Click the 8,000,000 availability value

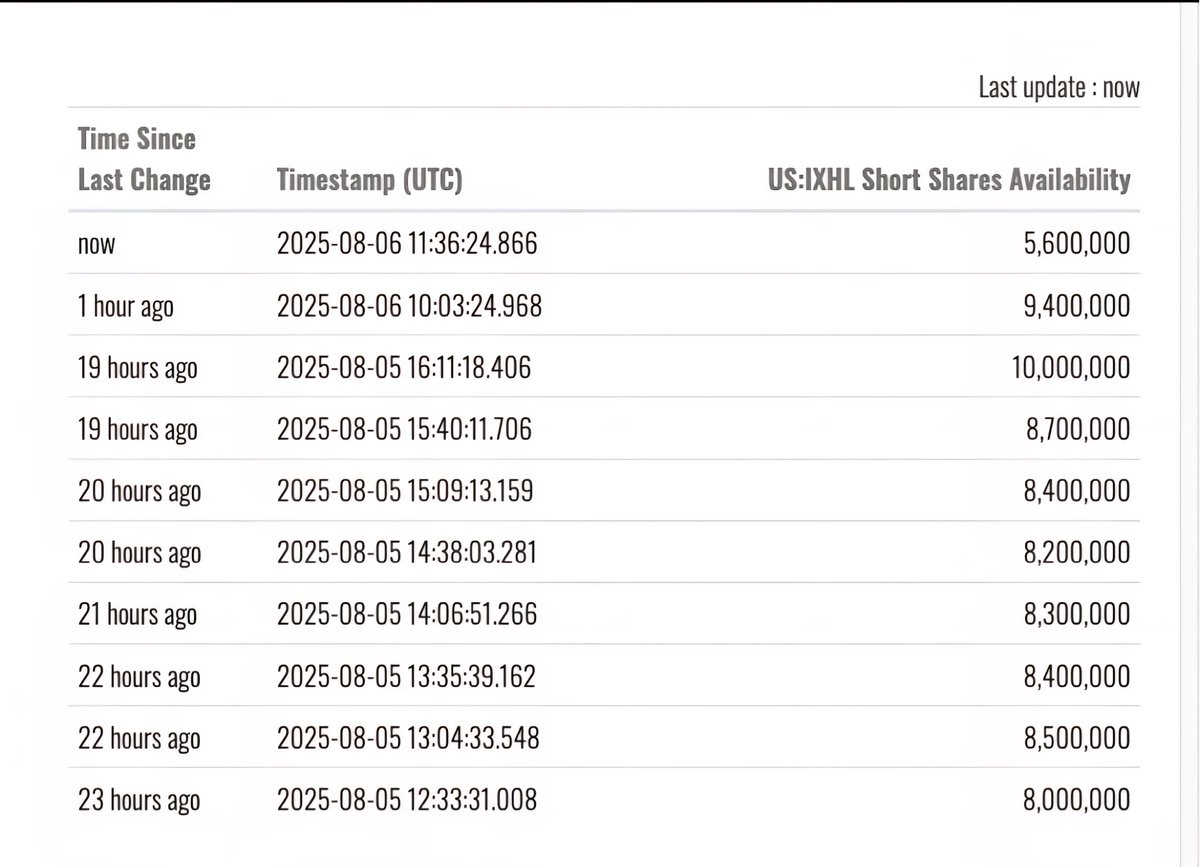(x=1077, y=801)
